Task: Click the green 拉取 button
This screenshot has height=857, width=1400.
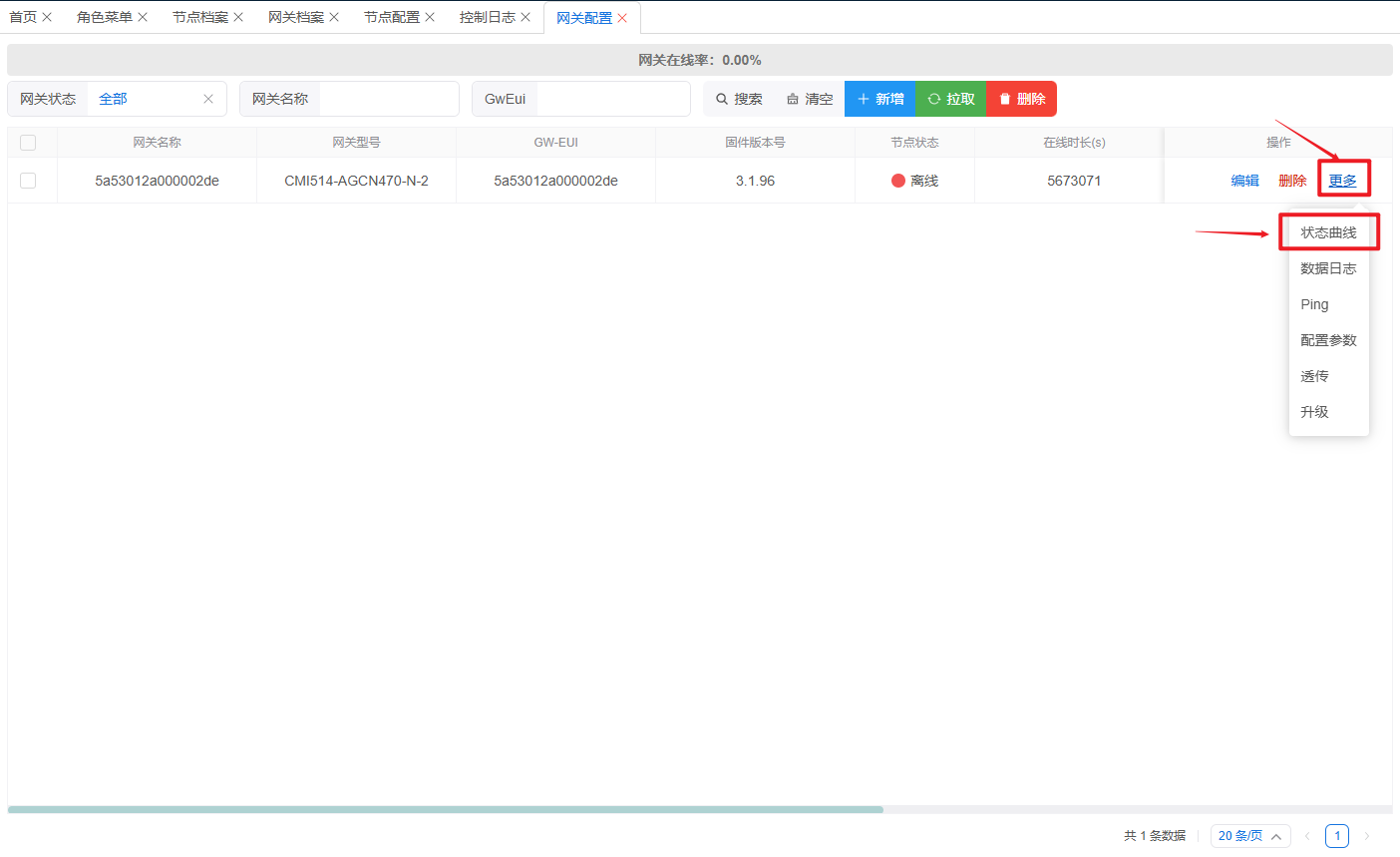Action: coord(951,99)
